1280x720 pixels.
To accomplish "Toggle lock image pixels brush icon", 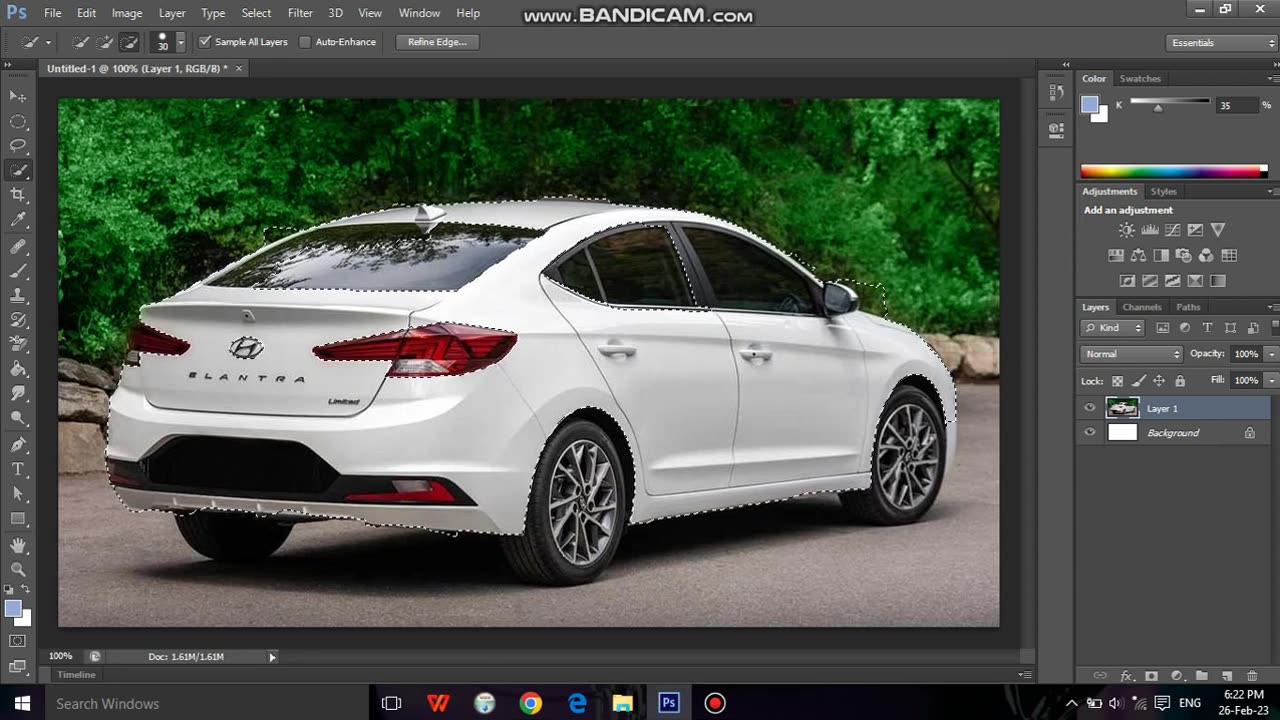I will coord(1139,381).
